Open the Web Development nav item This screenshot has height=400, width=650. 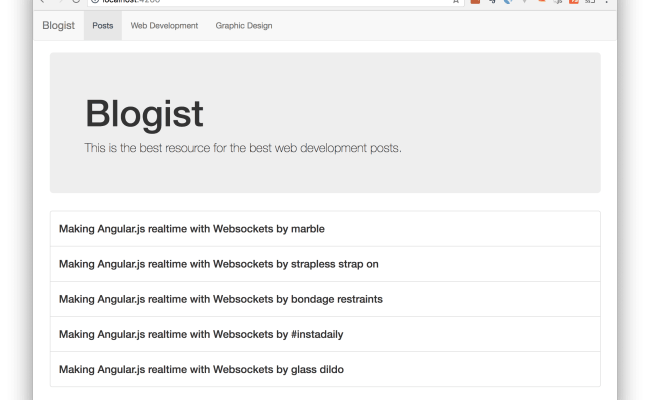coord(164,26)
